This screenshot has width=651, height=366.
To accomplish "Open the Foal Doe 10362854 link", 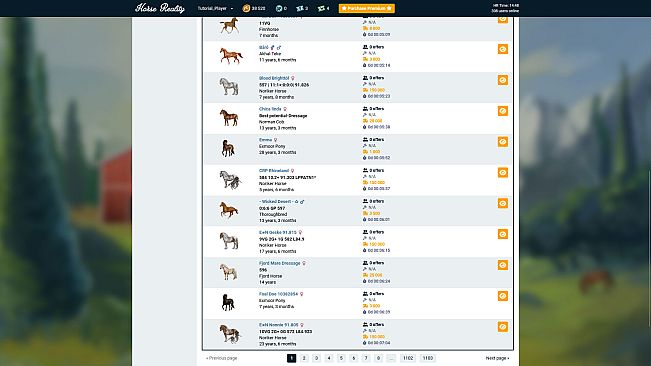I will [x=278, y=294].
